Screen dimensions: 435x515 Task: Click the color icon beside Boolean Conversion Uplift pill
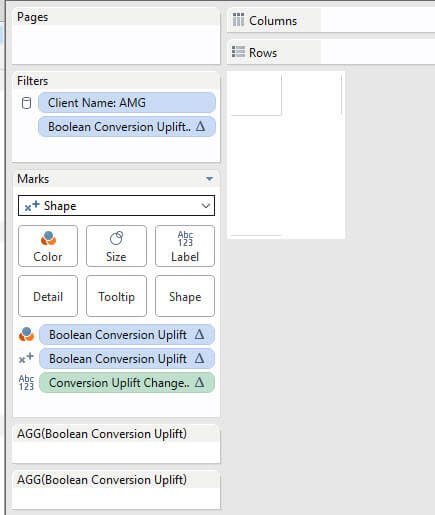26,334
